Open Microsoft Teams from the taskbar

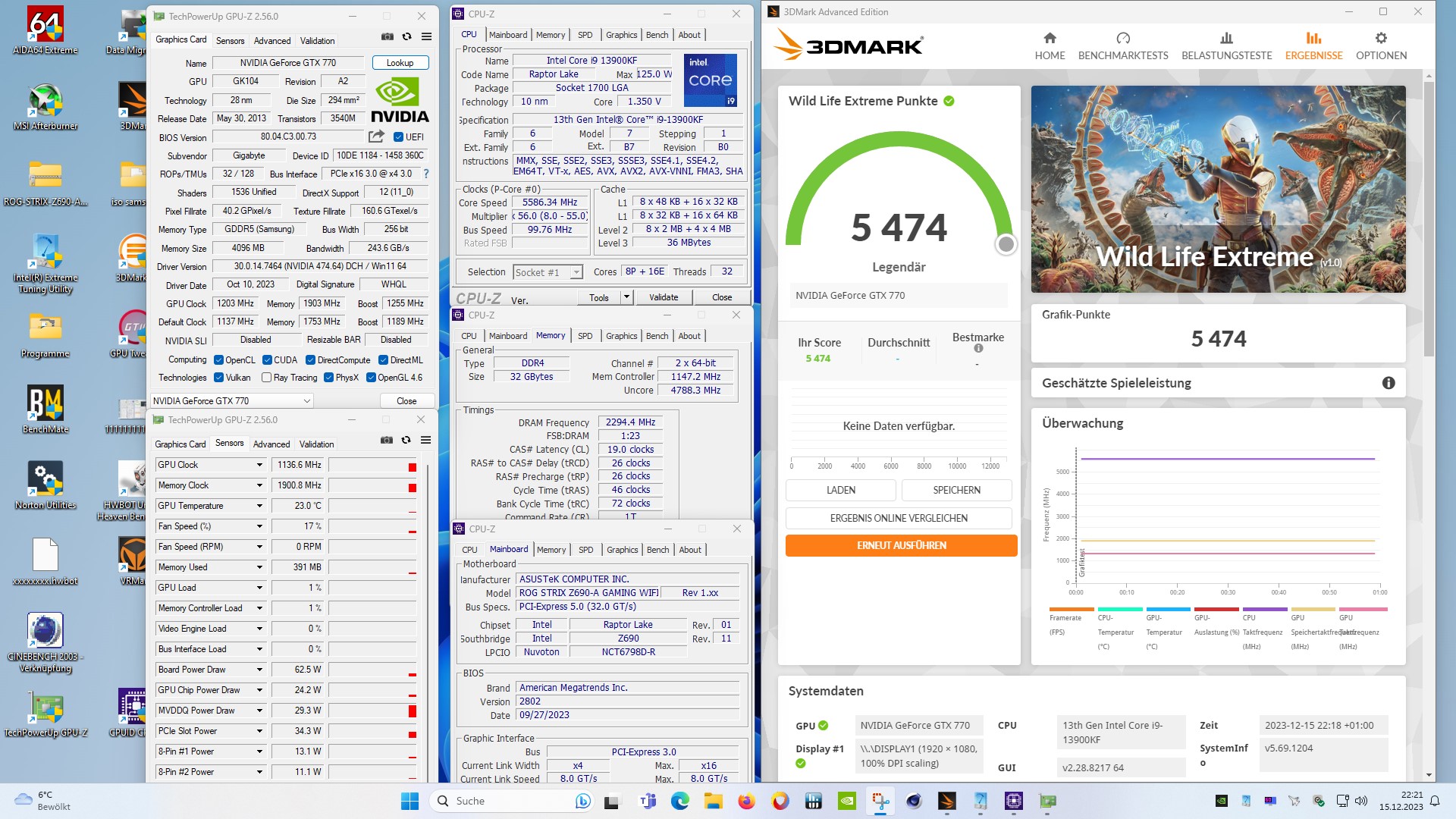pos(648,801)
